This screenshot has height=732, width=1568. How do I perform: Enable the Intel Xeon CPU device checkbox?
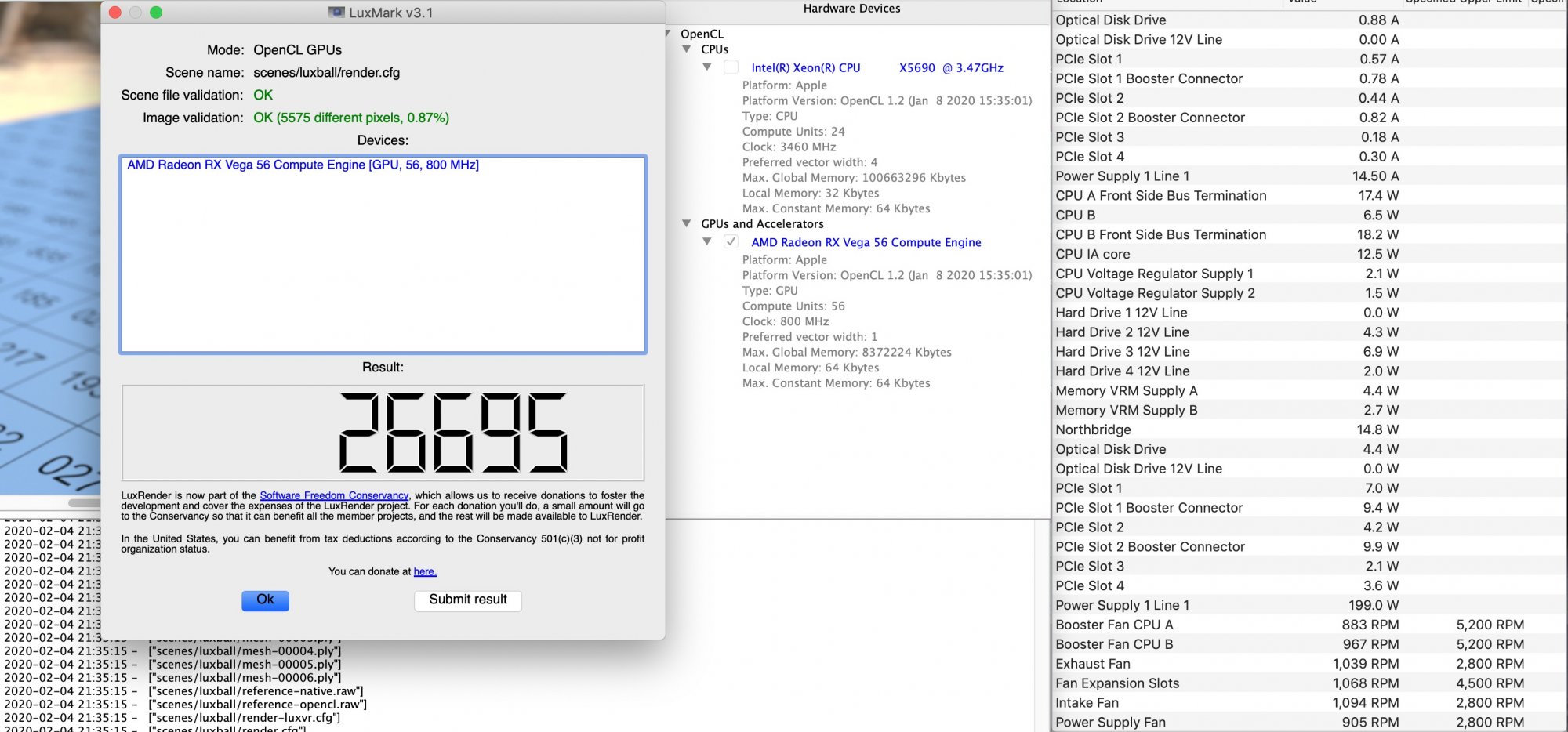[731, 67]
